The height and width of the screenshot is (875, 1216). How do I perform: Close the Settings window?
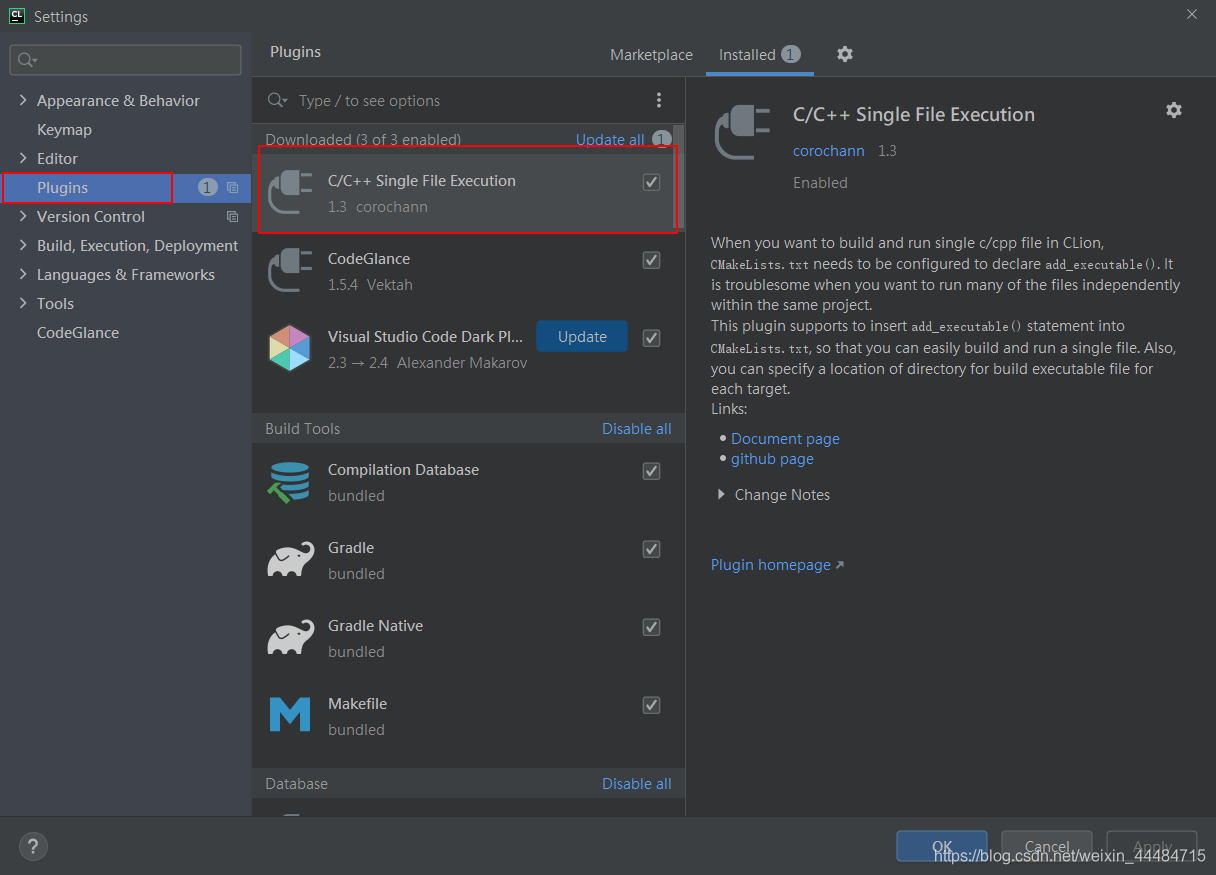pyautogui.click(x=1192, y=14)
